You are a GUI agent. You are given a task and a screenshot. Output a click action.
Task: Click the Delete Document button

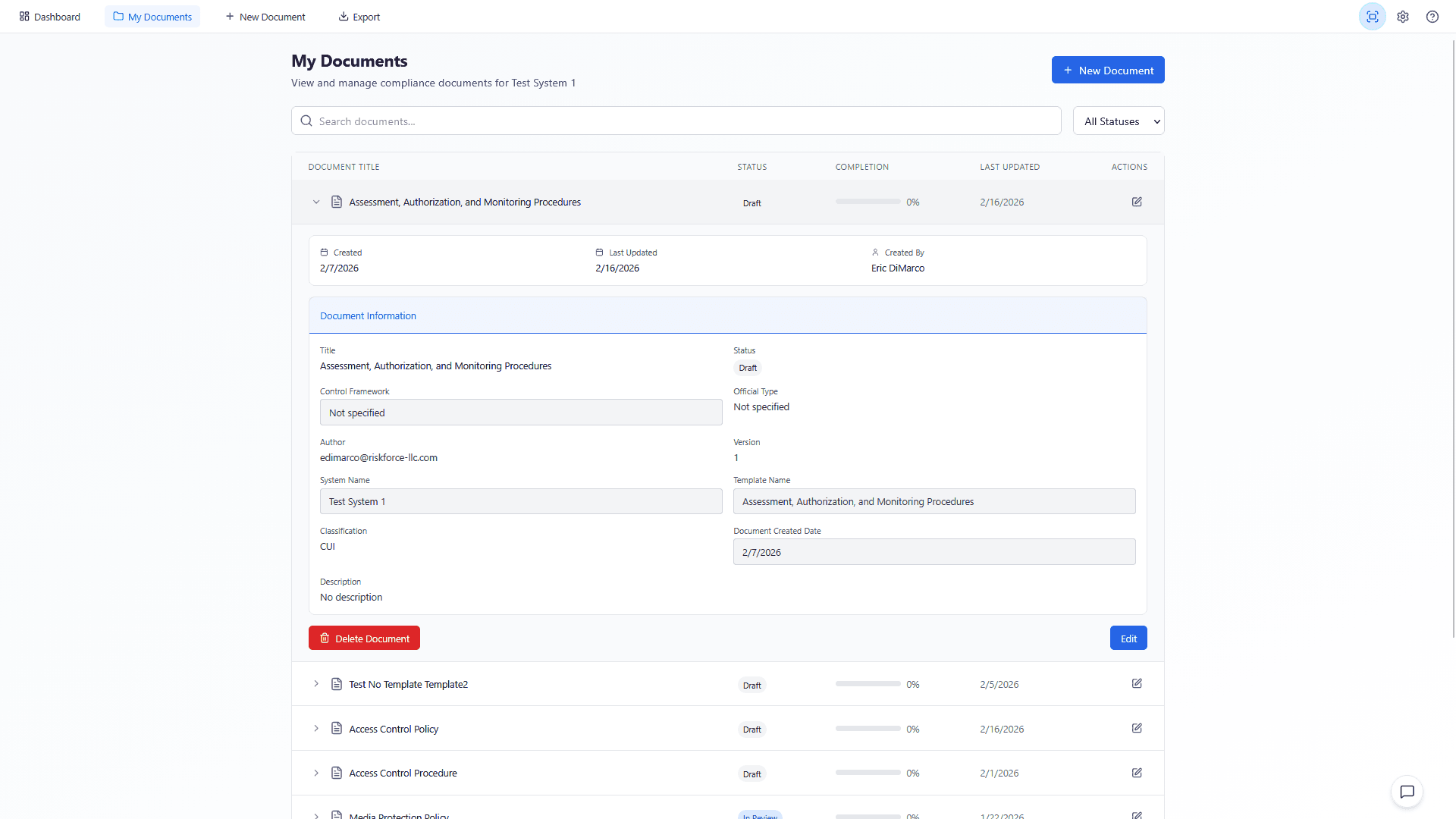tap(364, 638)
